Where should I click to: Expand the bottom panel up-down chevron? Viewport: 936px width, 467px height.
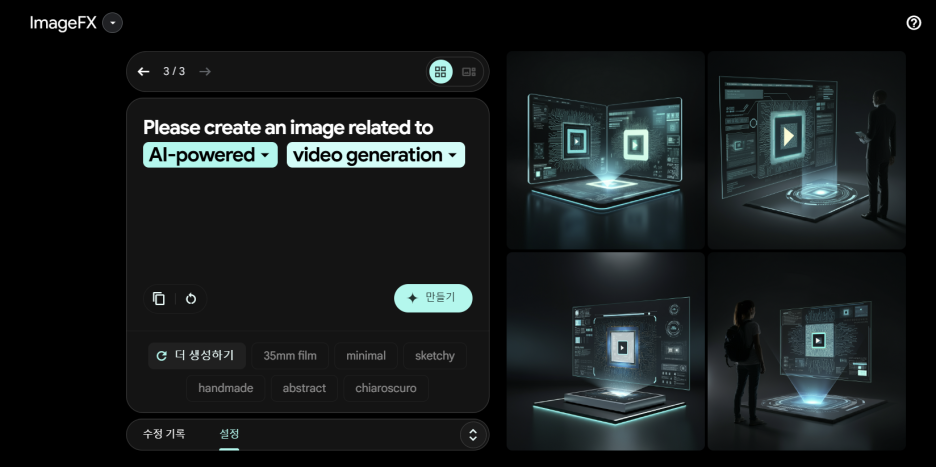click(x=473, y=434)
